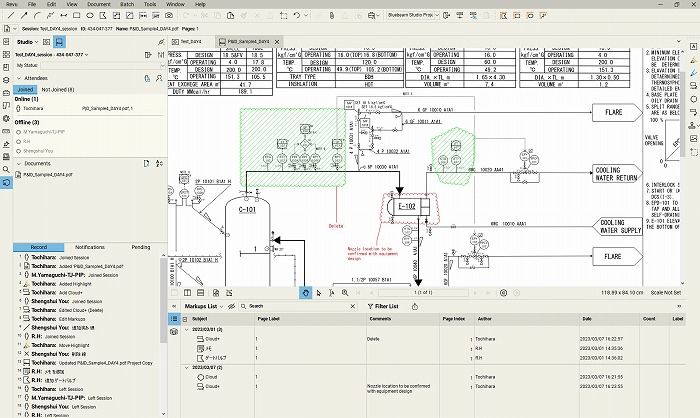Select the Arrow markup tool
Viewport: 700px width, 418px height.
click(x=24, y=16)
